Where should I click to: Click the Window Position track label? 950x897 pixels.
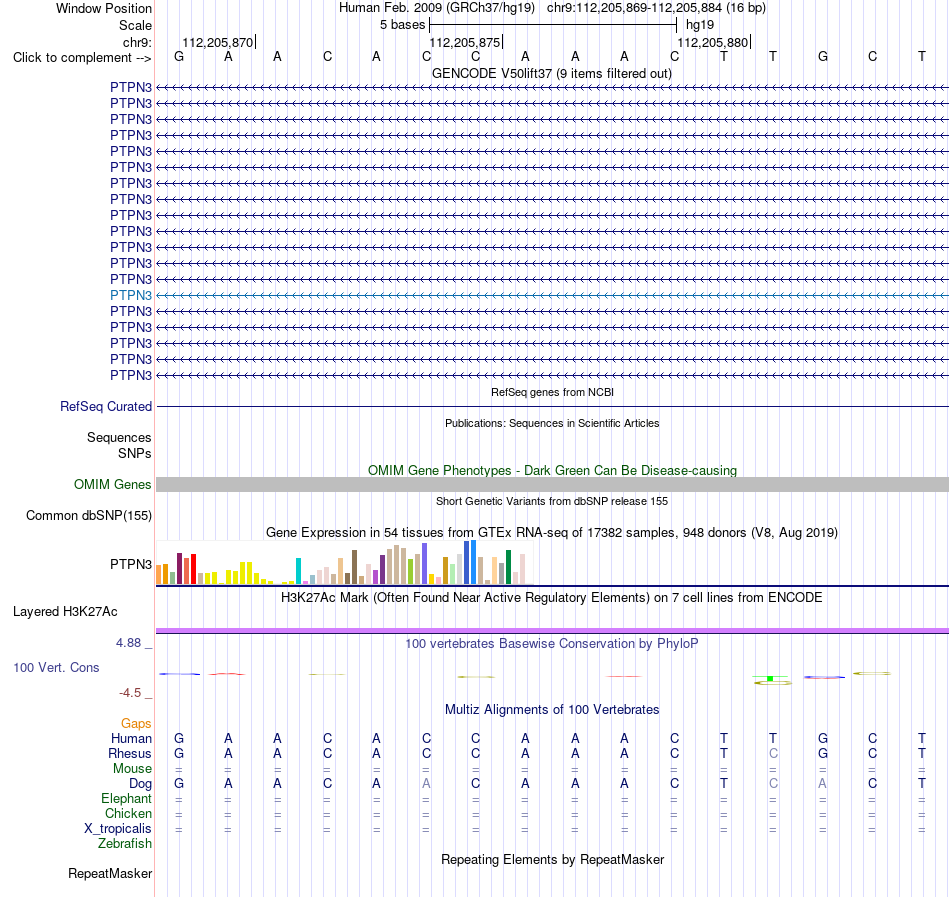coord(104,8)
